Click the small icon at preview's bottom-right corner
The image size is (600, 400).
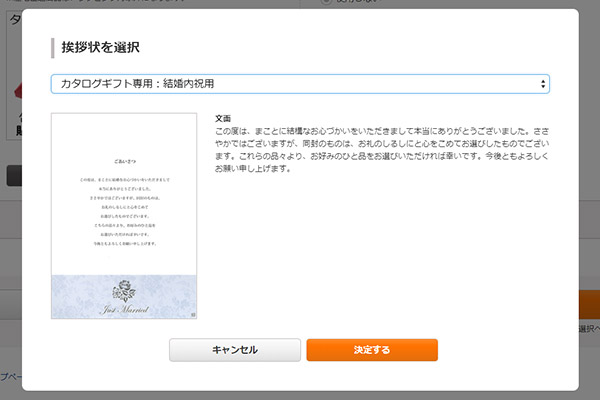tap(194, 314)
